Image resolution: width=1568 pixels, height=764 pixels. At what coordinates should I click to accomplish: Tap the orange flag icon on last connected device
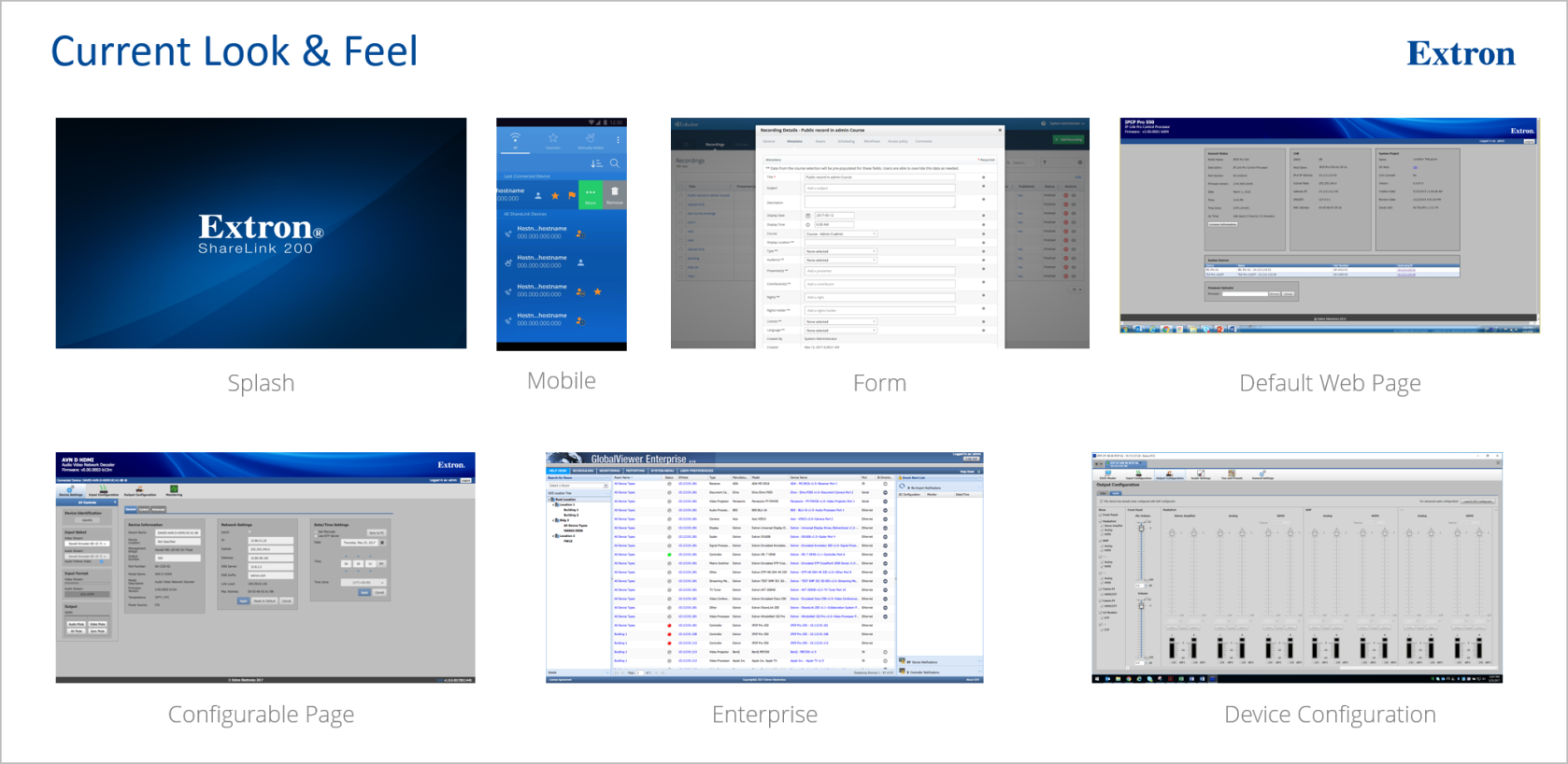pyautogui.click(x=572, y=195)
